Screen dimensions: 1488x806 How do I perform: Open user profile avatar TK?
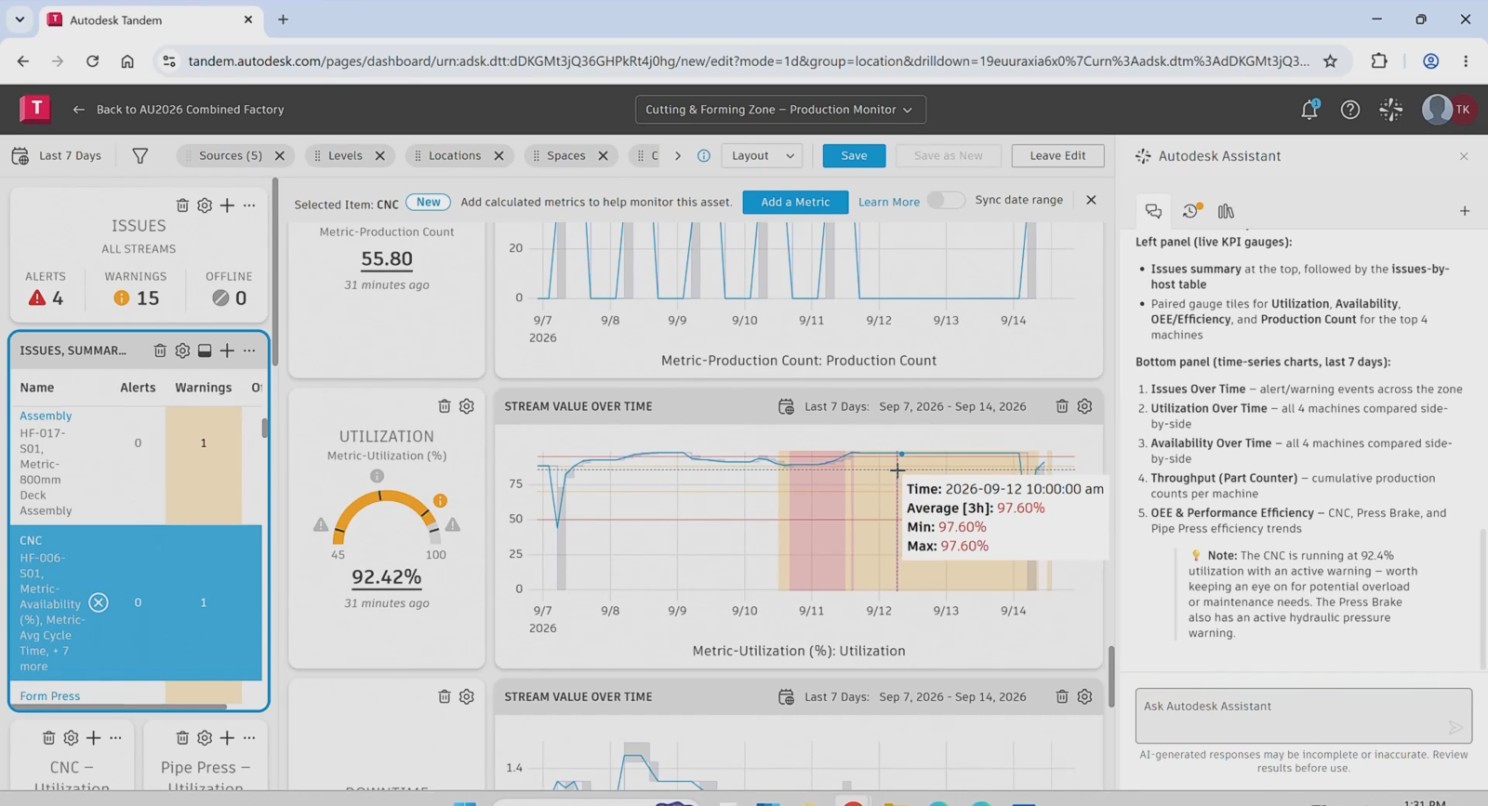pyautogui.click(x=1449, y=110)
